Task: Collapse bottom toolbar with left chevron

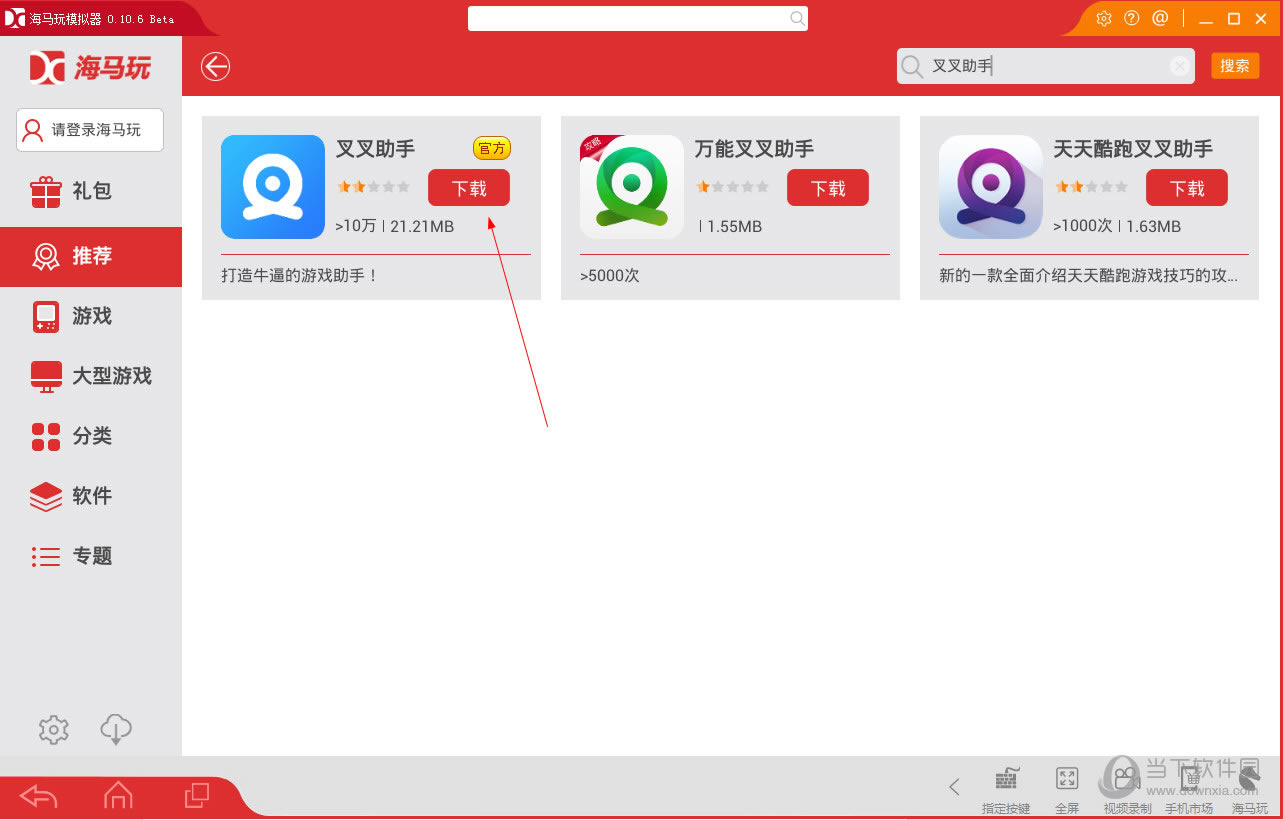Action: click(954, 787)
